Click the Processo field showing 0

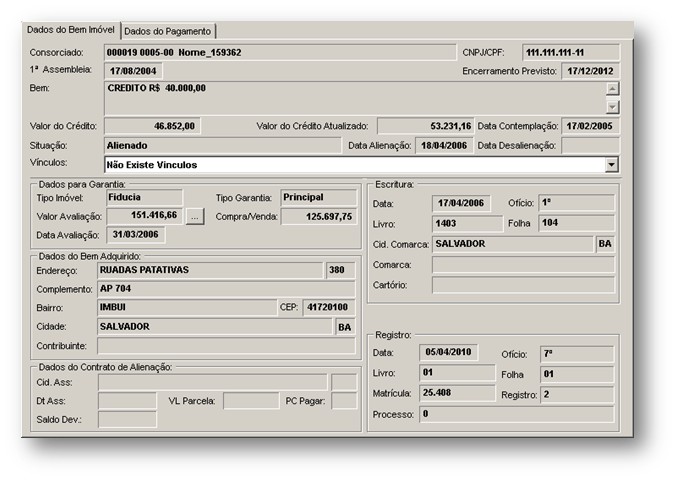pos(516,414)
